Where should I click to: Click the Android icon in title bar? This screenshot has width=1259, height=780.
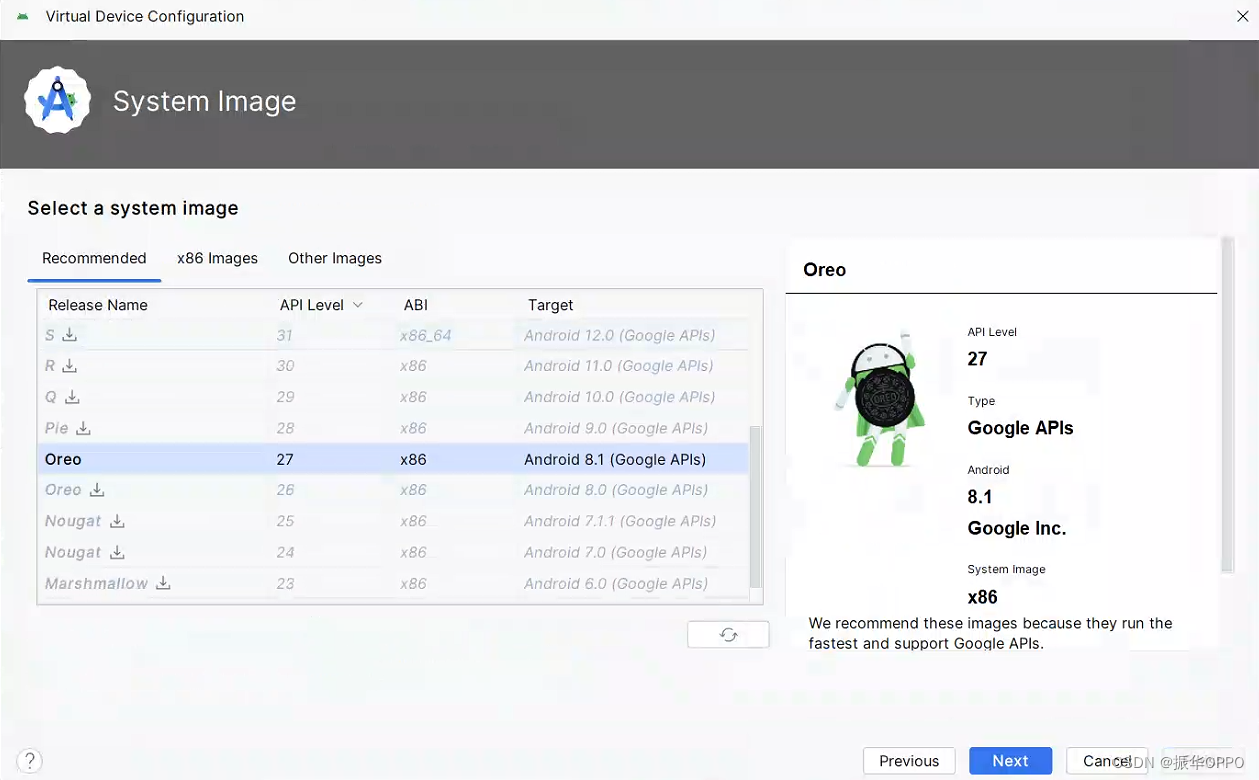(x=22, y=17)
